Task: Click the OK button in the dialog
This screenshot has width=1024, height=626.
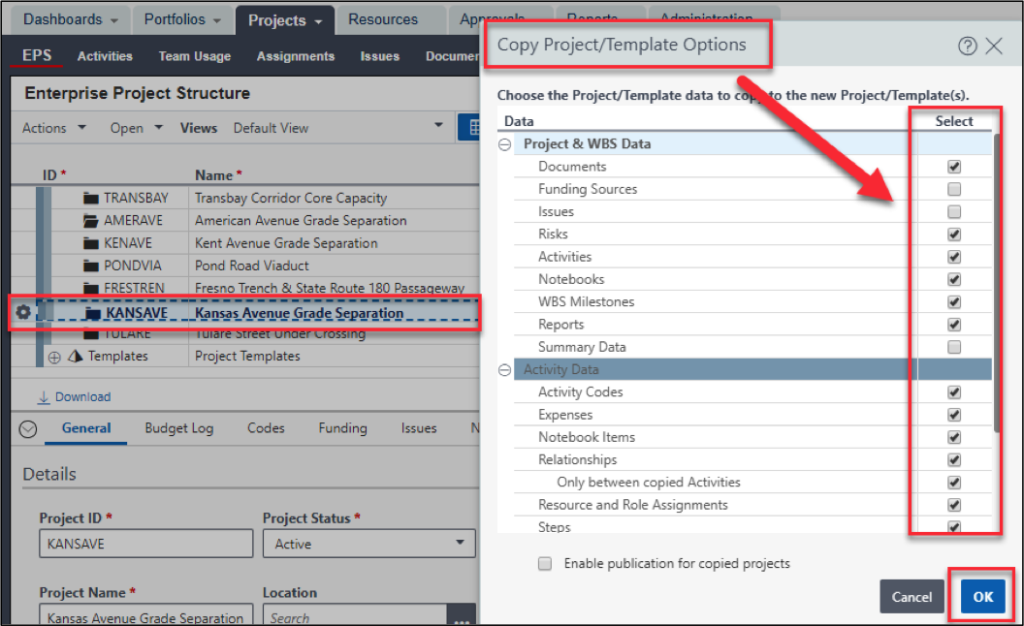Action: click(x=983, y=596)
